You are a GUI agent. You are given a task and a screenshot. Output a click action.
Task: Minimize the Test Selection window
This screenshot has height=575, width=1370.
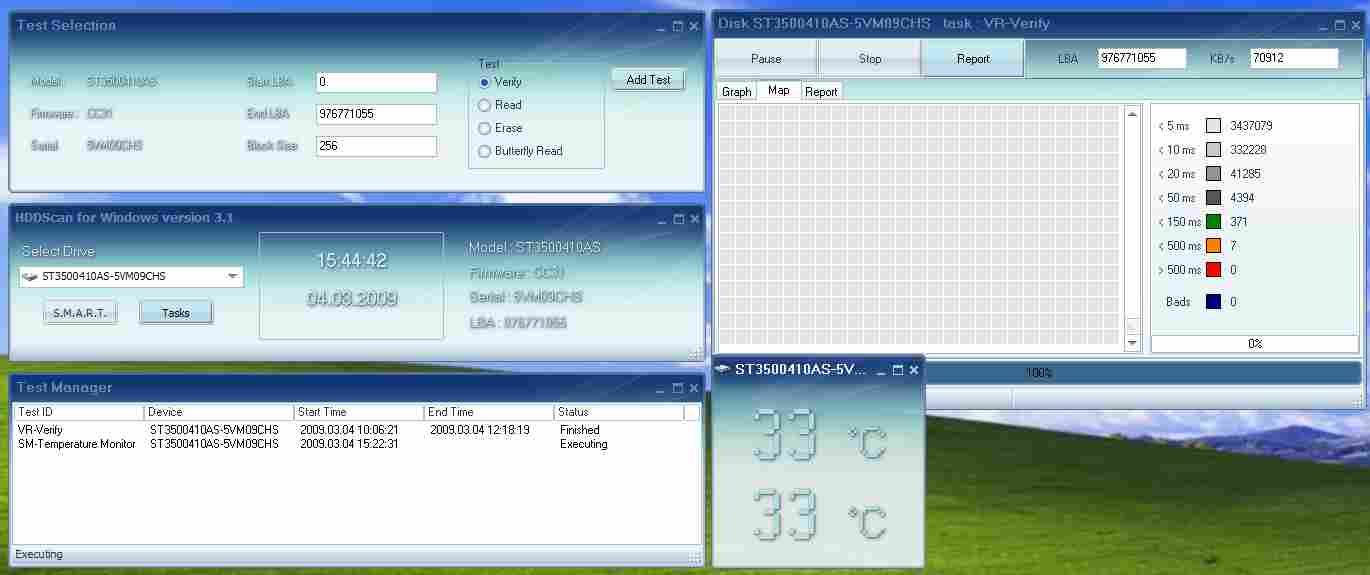(662, 27)
